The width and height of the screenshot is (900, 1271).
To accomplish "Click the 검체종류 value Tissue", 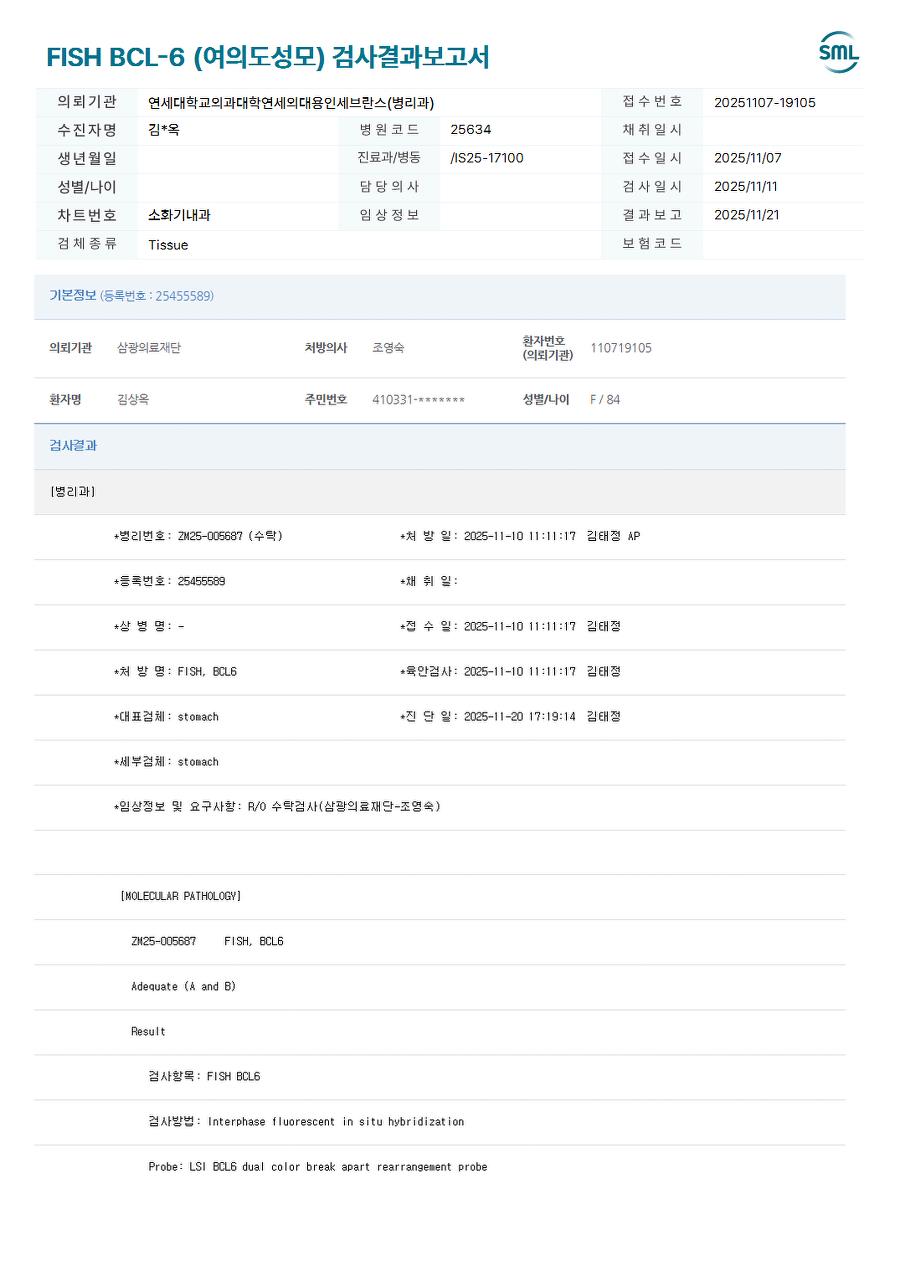I will click(x=168, y=245).
